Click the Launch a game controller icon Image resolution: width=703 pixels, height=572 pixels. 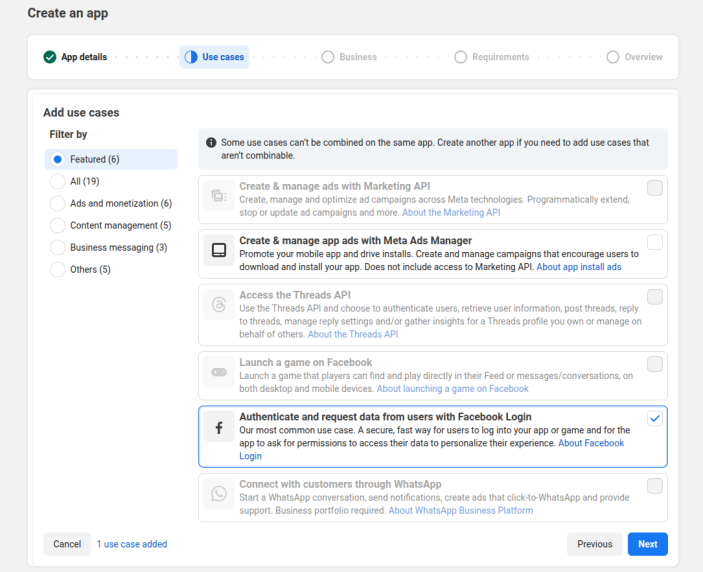tap(219, 374)
